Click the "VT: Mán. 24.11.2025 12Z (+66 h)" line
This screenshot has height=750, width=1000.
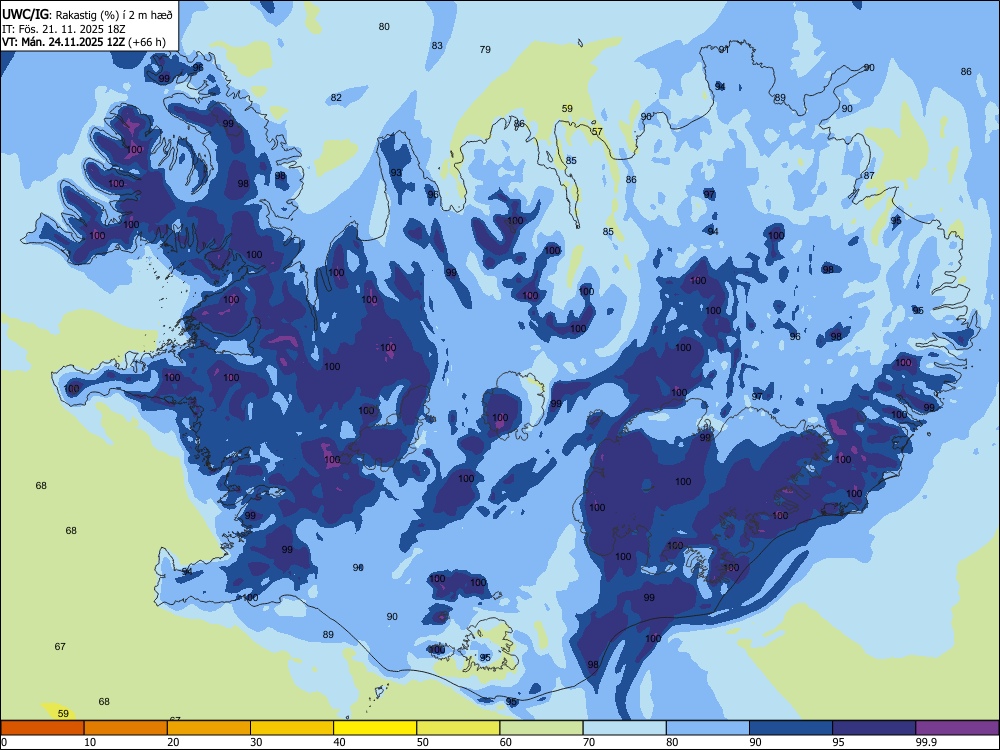[x=84, y=43]
